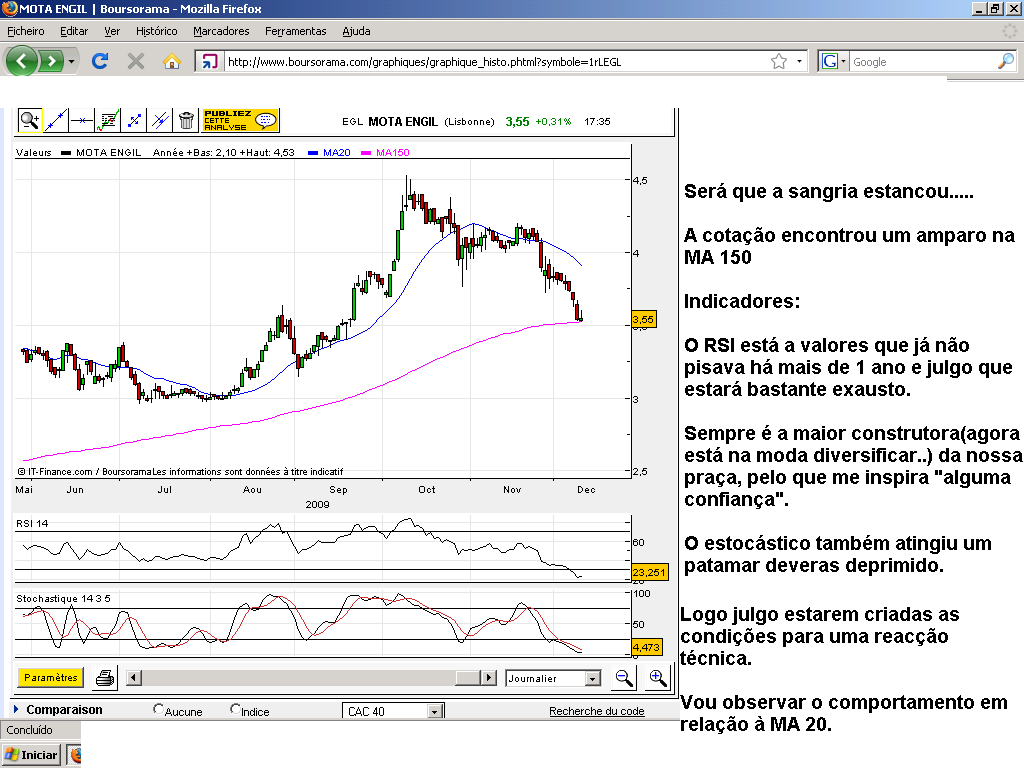Zoom out the chart with minus magnifier
The width and height of the screenshot is (1024, 768).
click(624, 678)
